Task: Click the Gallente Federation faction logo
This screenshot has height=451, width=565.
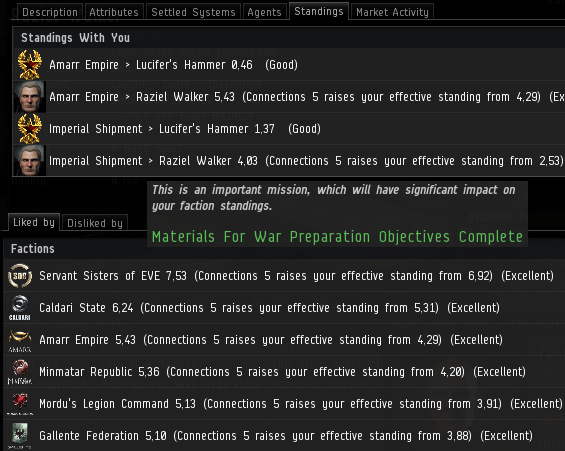Action: [x=20, y=436]
